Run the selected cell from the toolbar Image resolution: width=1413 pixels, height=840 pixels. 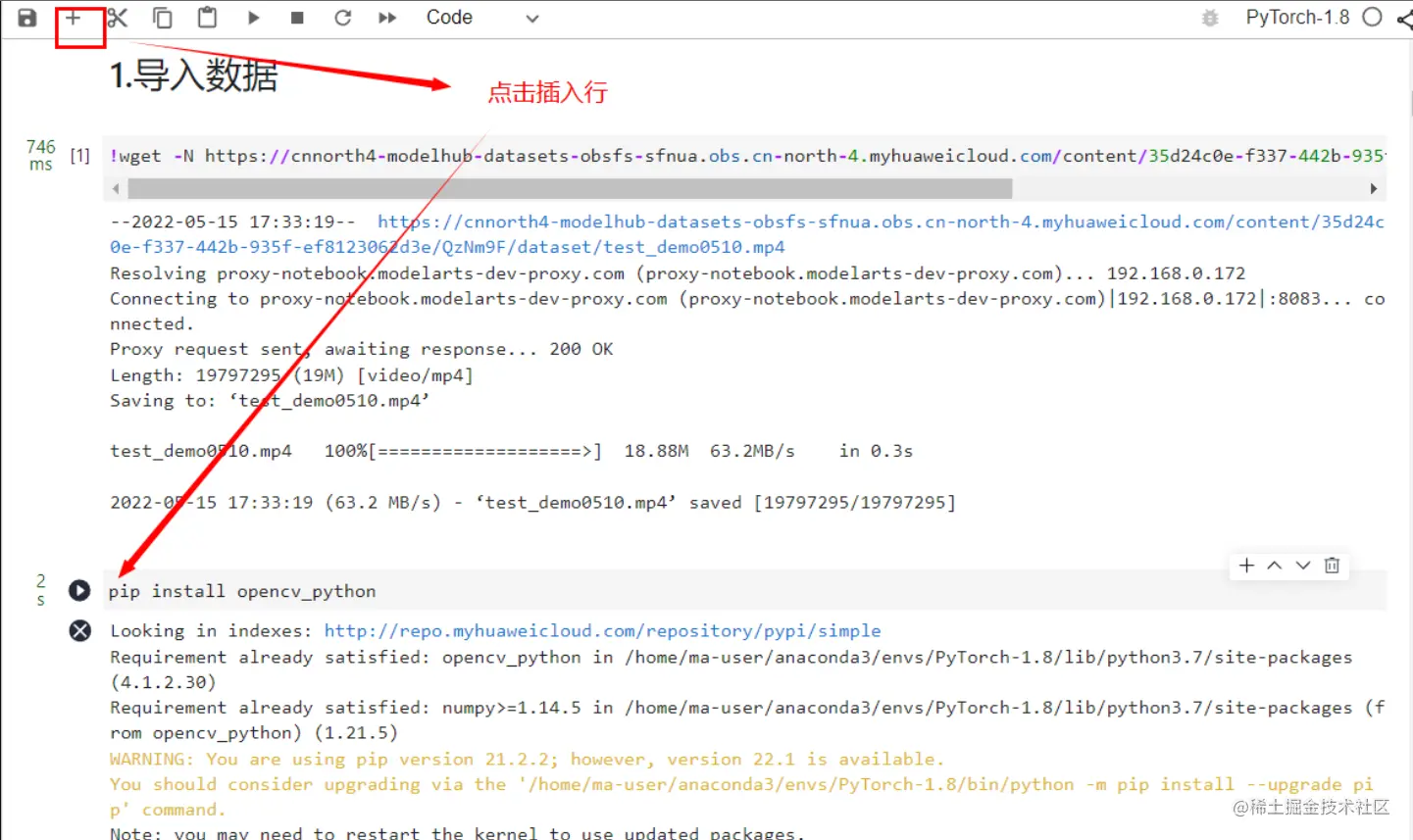(253, 18)
